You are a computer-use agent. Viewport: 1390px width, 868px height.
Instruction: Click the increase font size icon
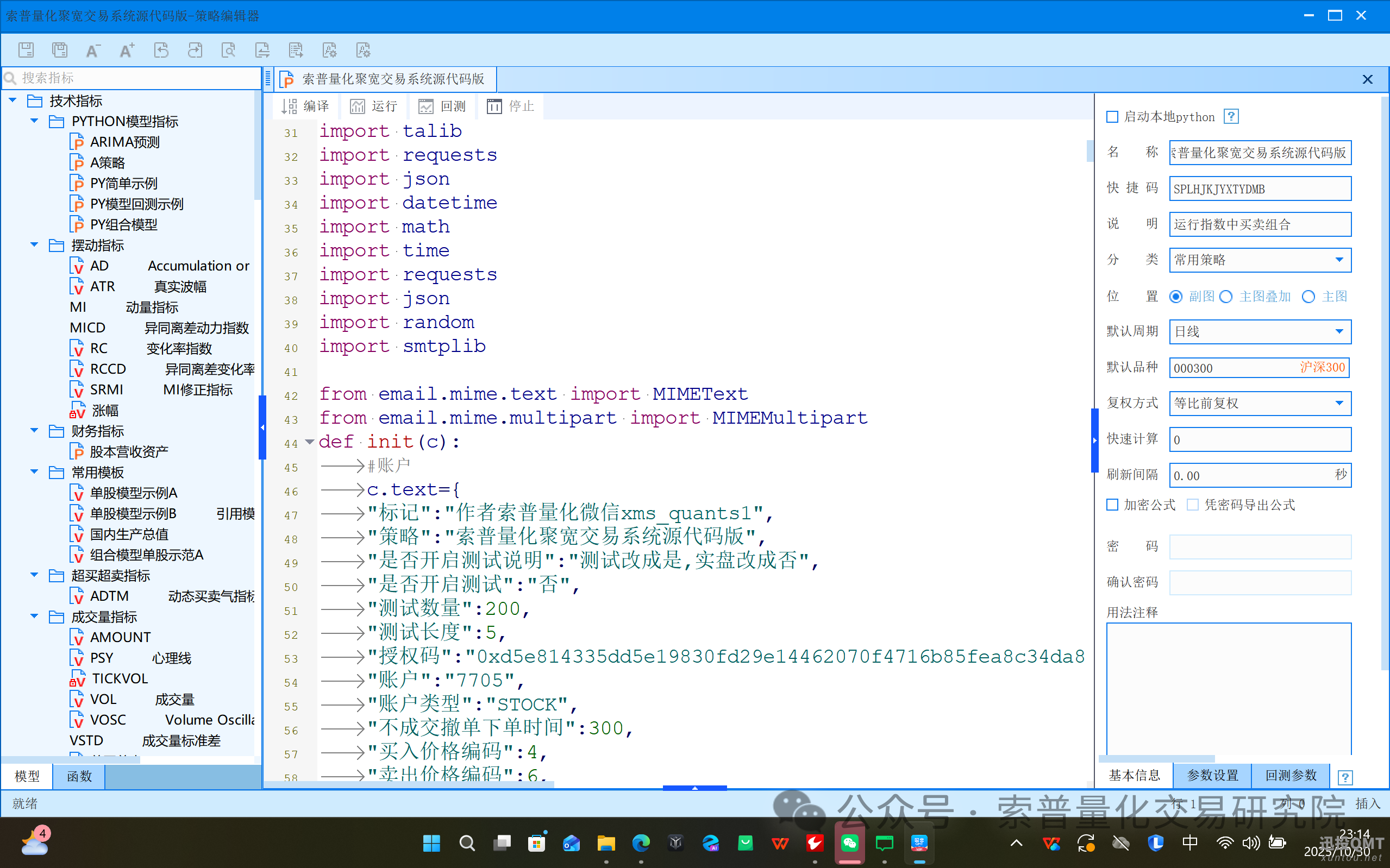click(127, 50)
